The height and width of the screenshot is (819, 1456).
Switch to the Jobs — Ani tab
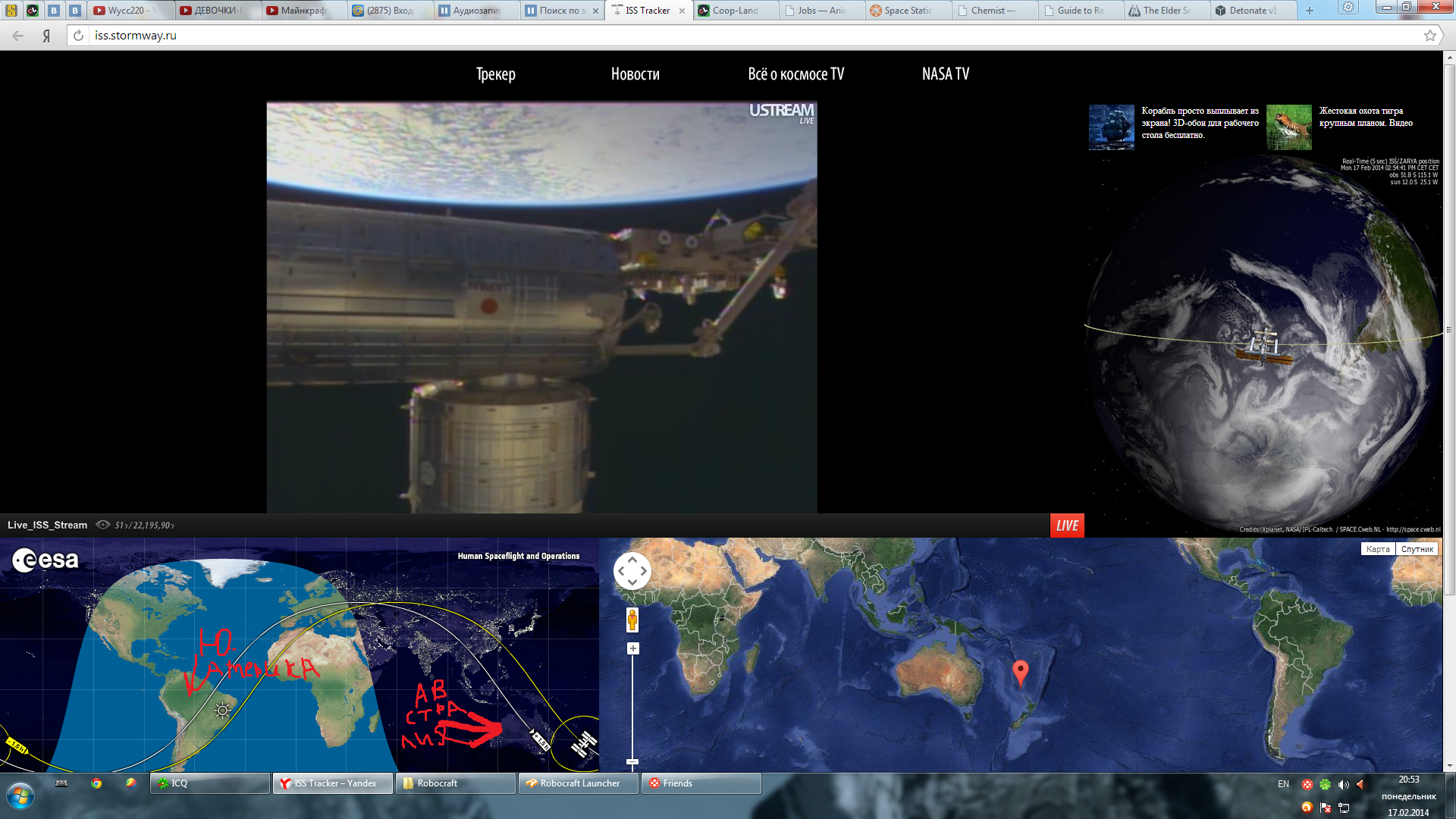pyautogui.click(x=822, y=11)
